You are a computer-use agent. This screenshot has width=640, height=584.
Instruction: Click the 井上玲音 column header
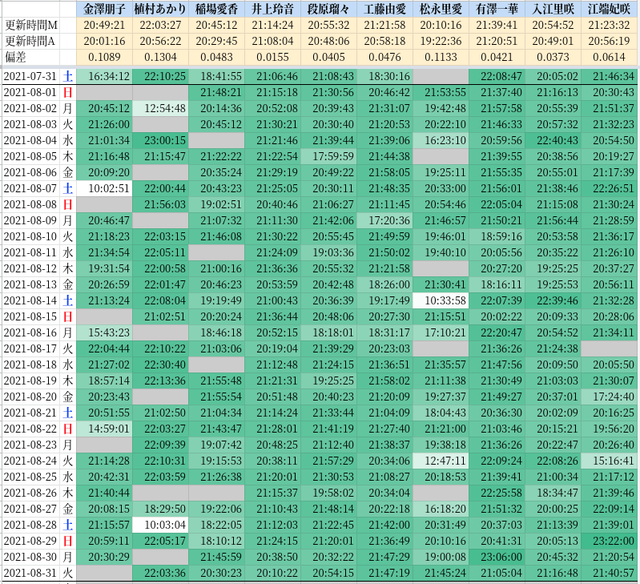pyautogui.click(x=273, y=9)
